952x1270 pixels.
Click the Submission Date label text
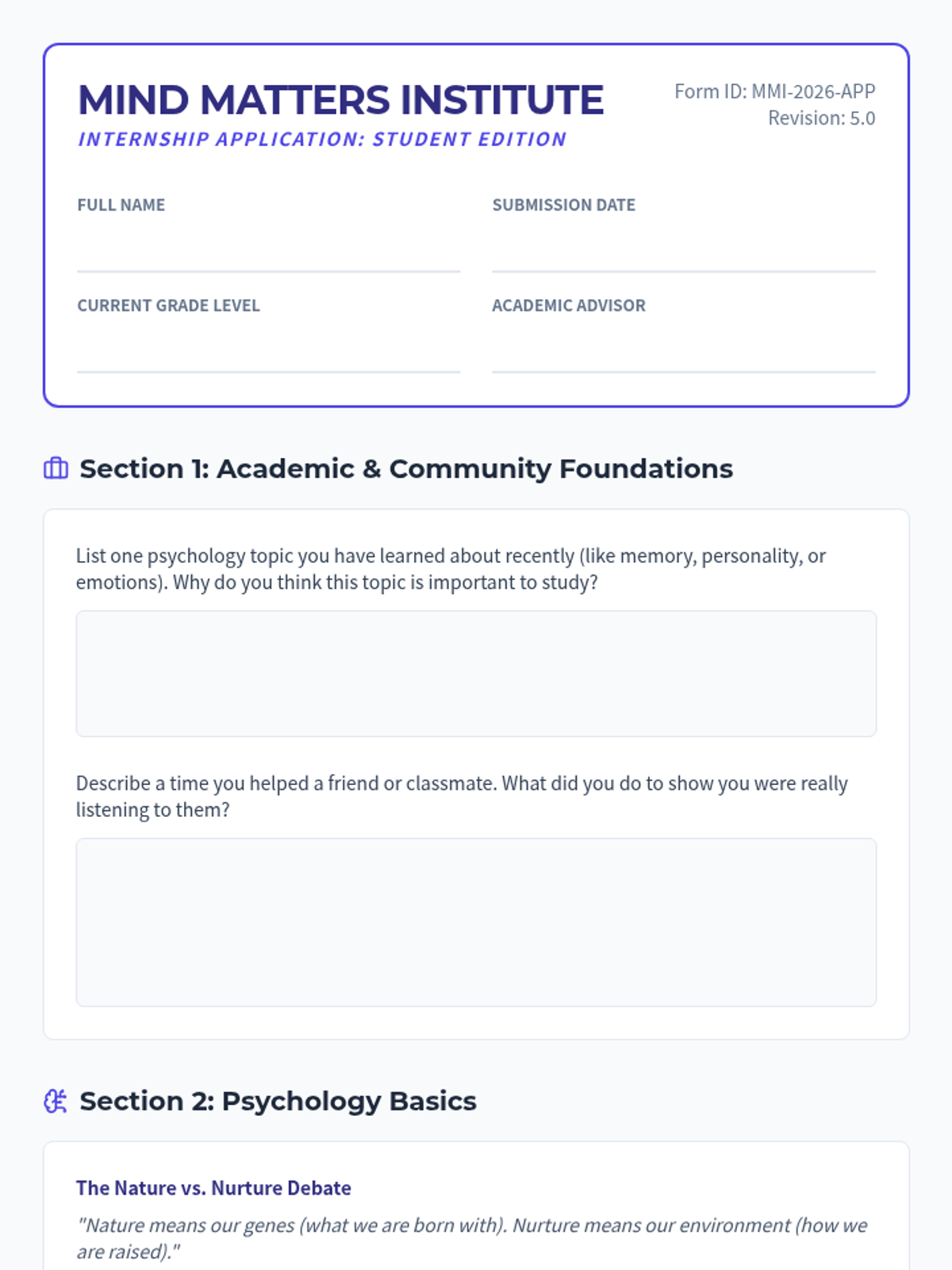tap(563, 205)
